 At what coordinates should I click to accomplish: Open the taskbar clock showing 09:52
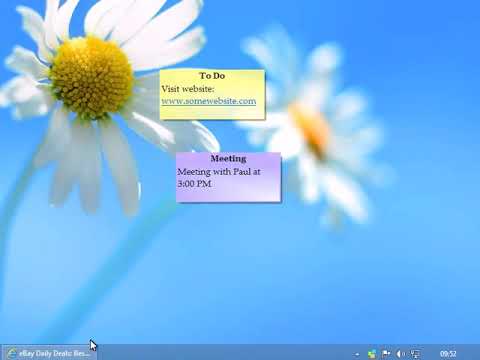(448, 354)
